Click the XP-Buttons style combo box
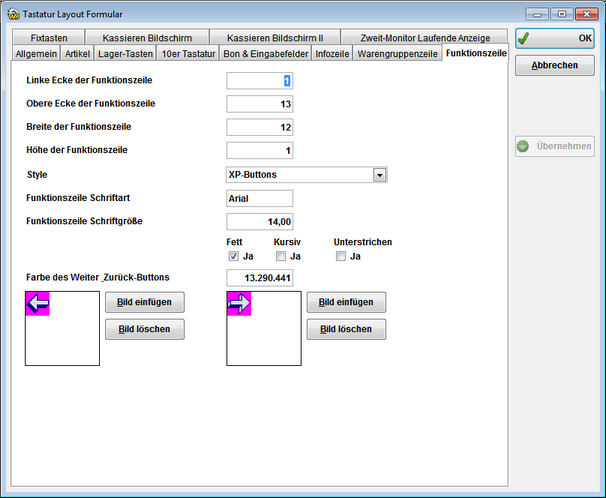Image resolution: width=606 pixels, height=498 pixels. [x=306, y=175]
